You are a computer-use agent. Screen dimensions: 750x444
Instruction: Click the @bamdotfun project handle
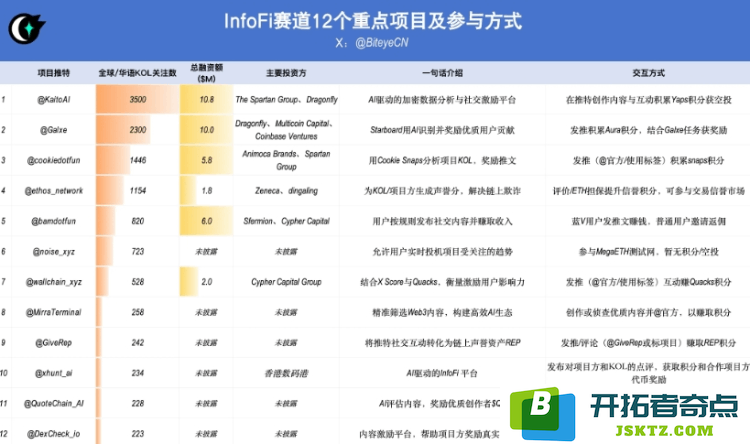point(54,221)
